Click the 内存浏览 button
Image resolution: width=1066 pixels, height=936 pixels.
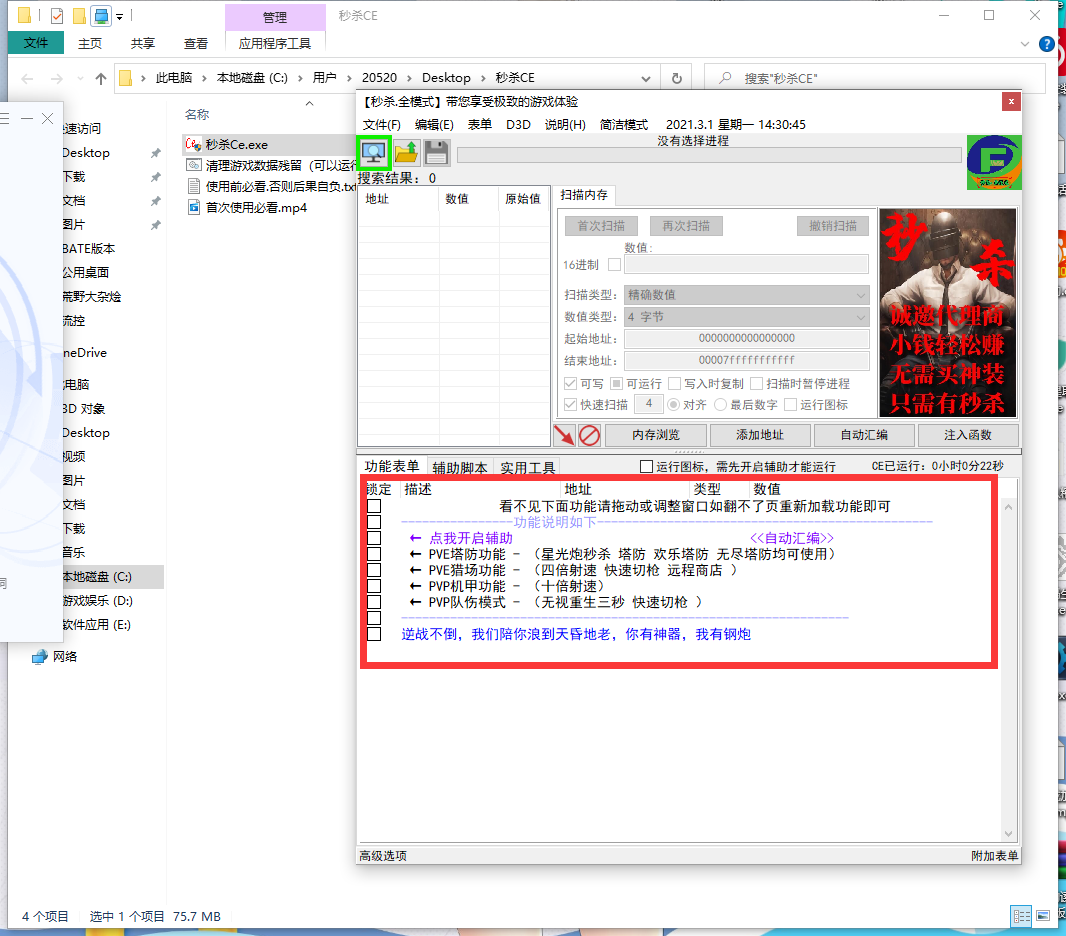click(656, 435)
